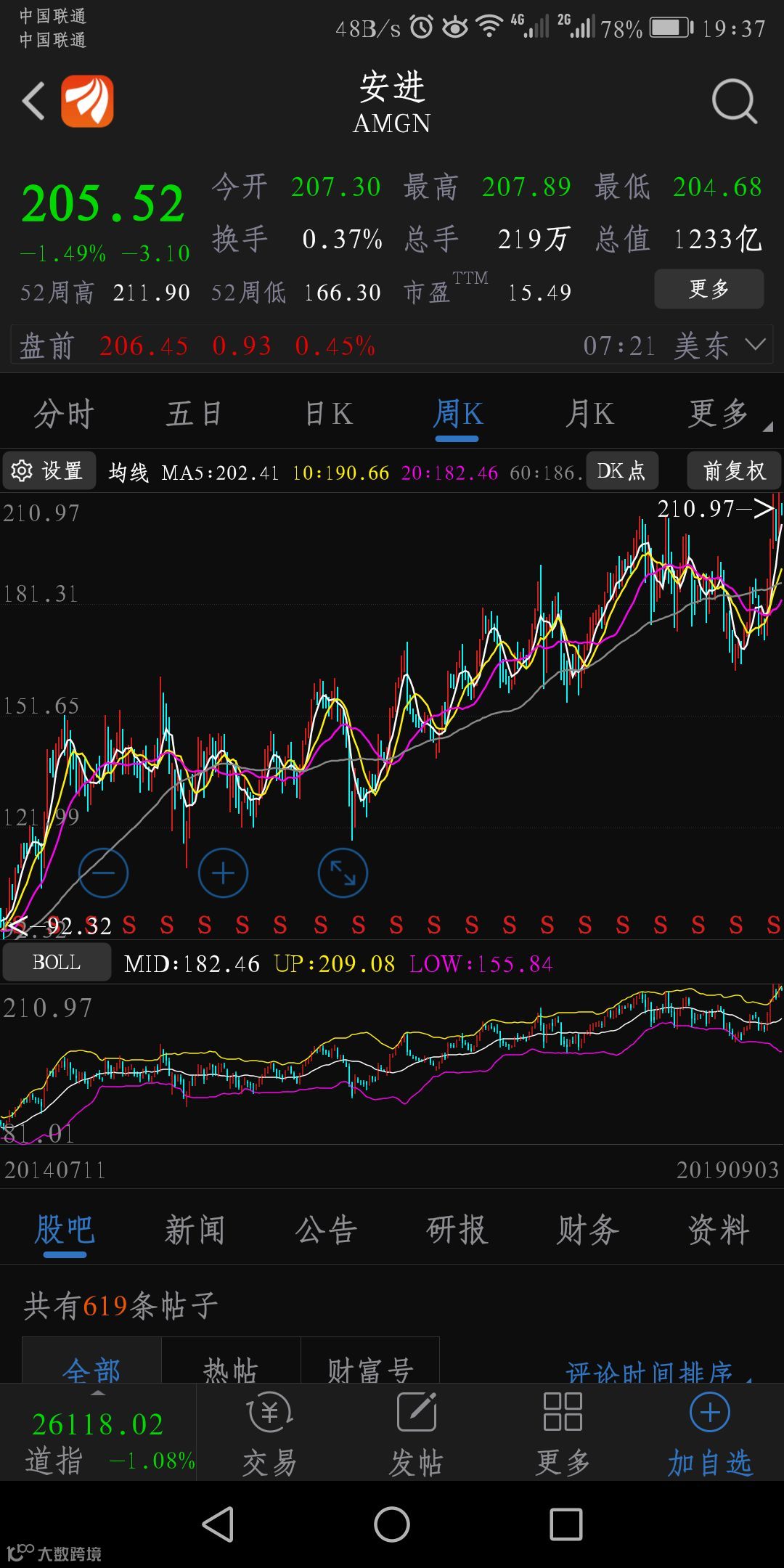Open the 股吧 forum tab
The width and height of the screenshot is (784, 1568).
click(x=64, y=1230)
